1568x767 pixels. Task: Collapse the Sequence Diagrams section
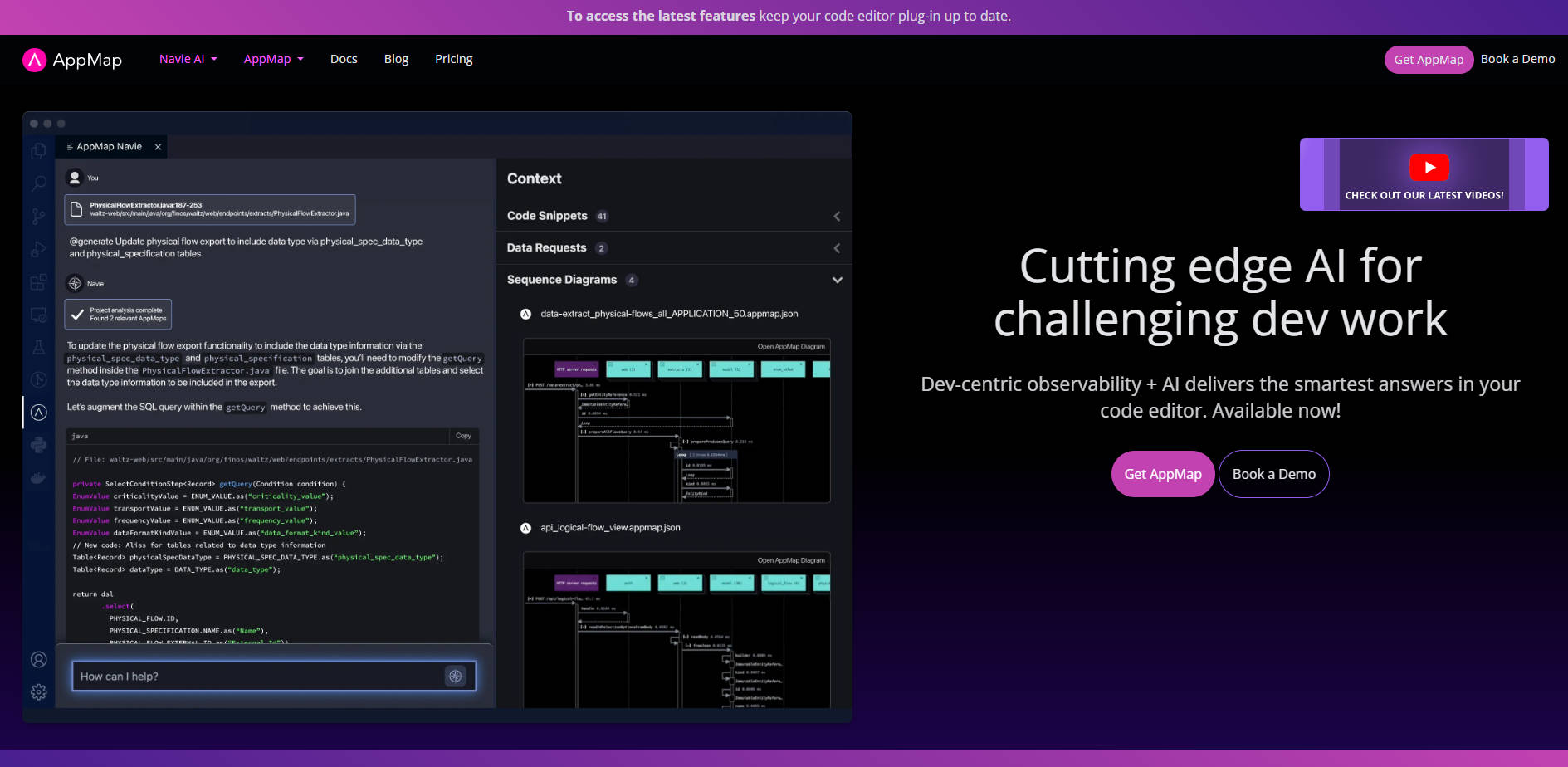[x=837, y=281]
